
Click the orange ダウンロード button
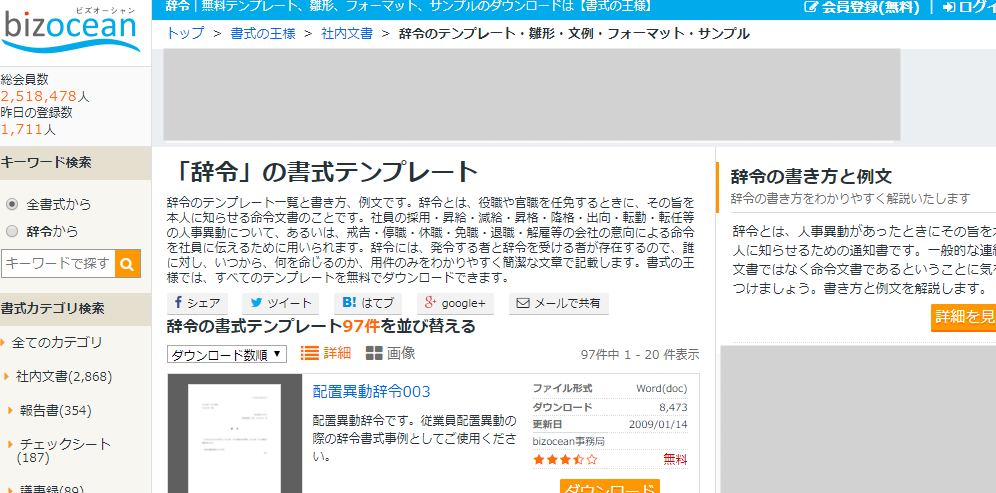610,487
